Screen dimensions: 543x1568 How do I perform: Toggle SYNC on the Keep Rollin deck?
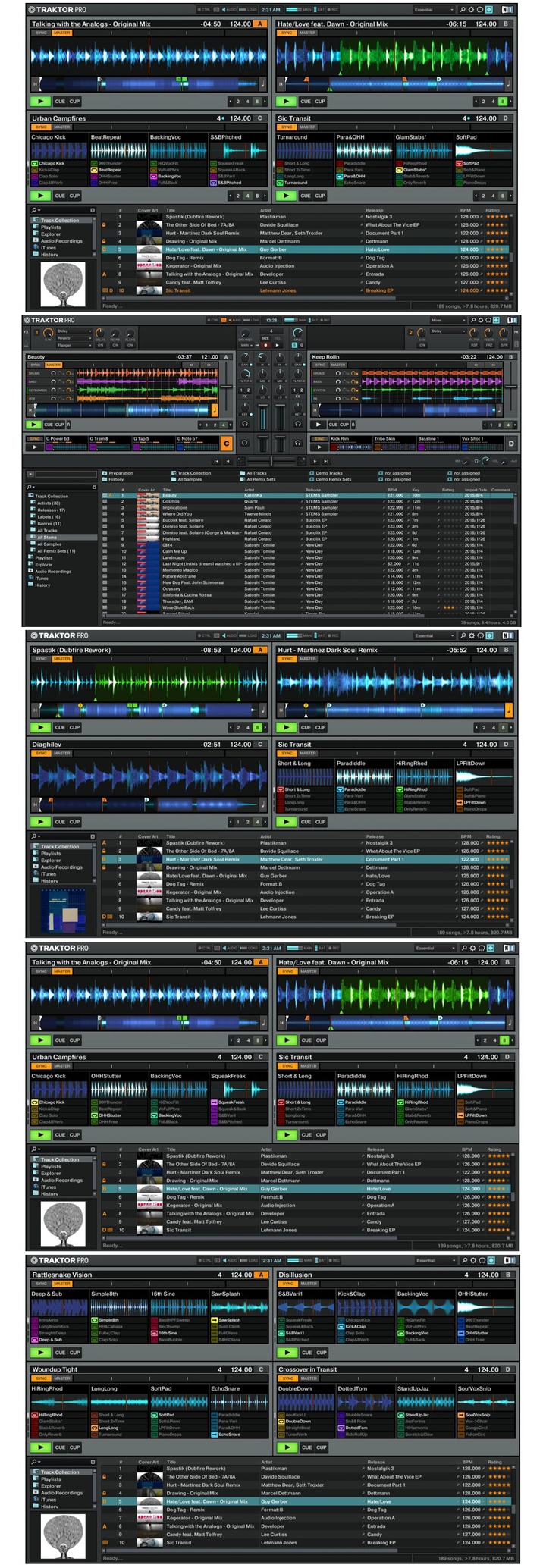320,365
